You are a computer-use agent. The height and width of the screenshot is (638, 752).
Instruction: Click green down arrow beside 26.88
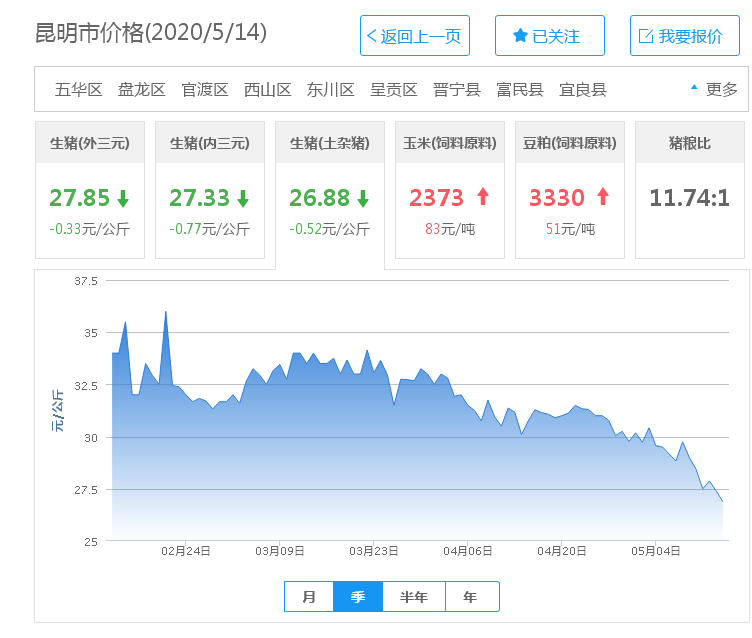tap(363, 198)
